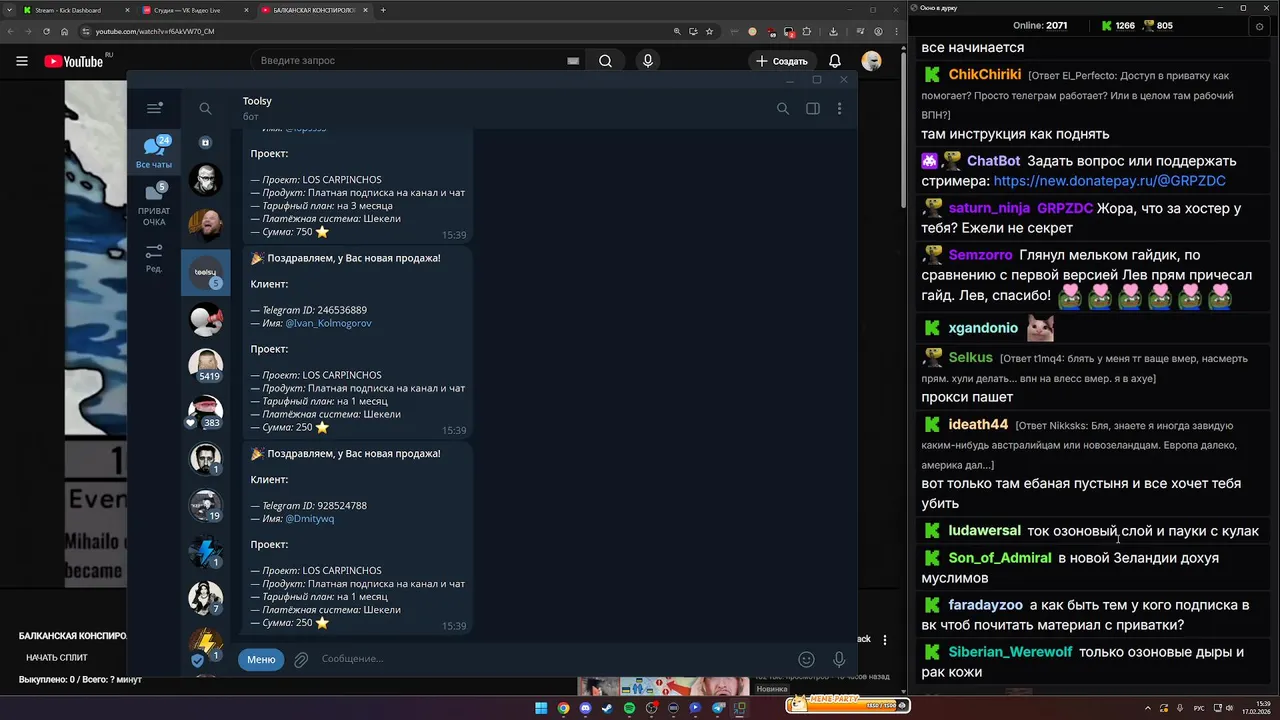This screenshot has width=1280, height=720.
Task: Open the YouTube on-screen keyboard icon
Action: [x=573, y=61]
